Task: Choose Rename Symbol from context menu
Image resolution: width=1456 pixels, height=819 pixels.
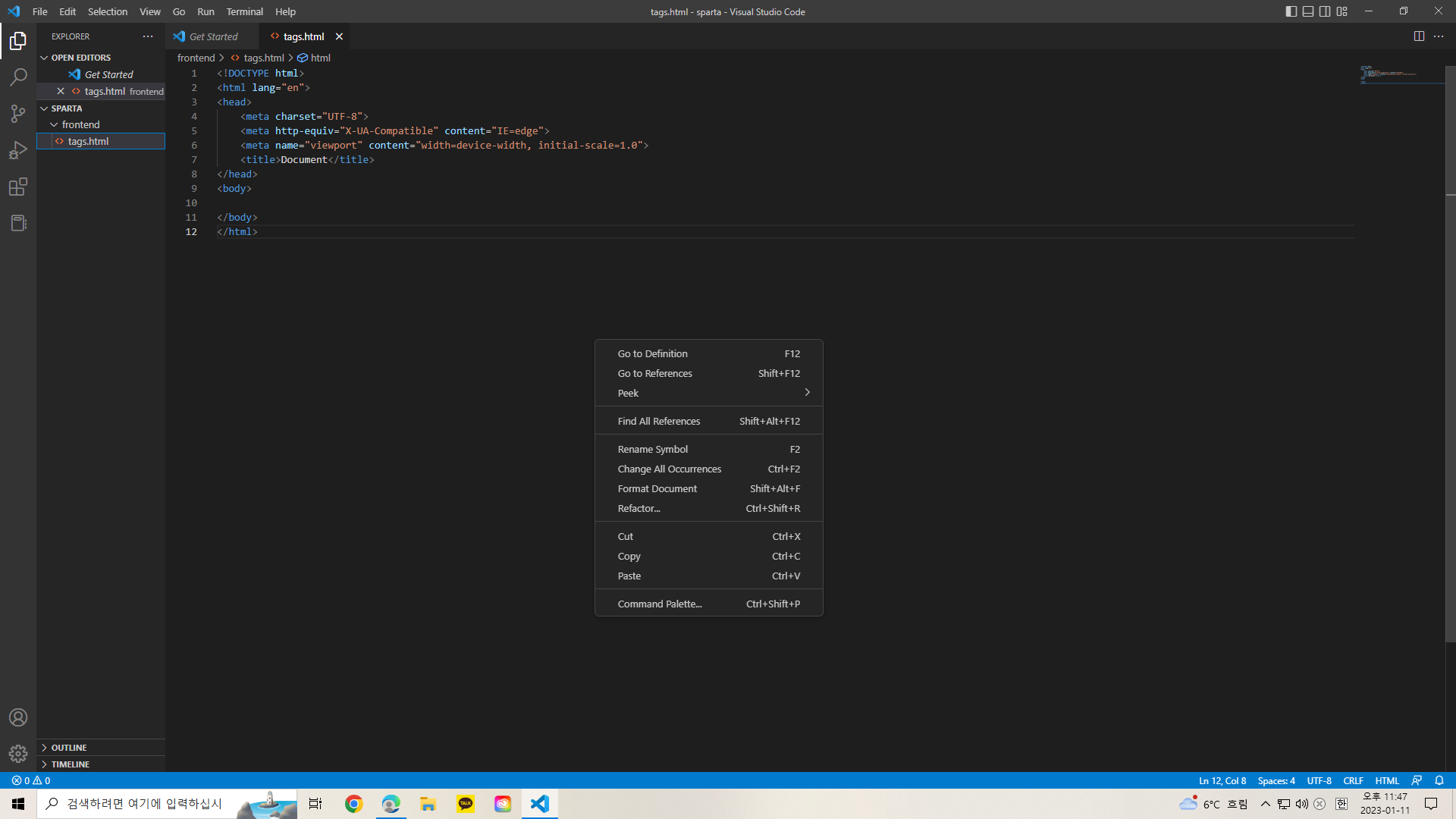Action: point(709,449)
